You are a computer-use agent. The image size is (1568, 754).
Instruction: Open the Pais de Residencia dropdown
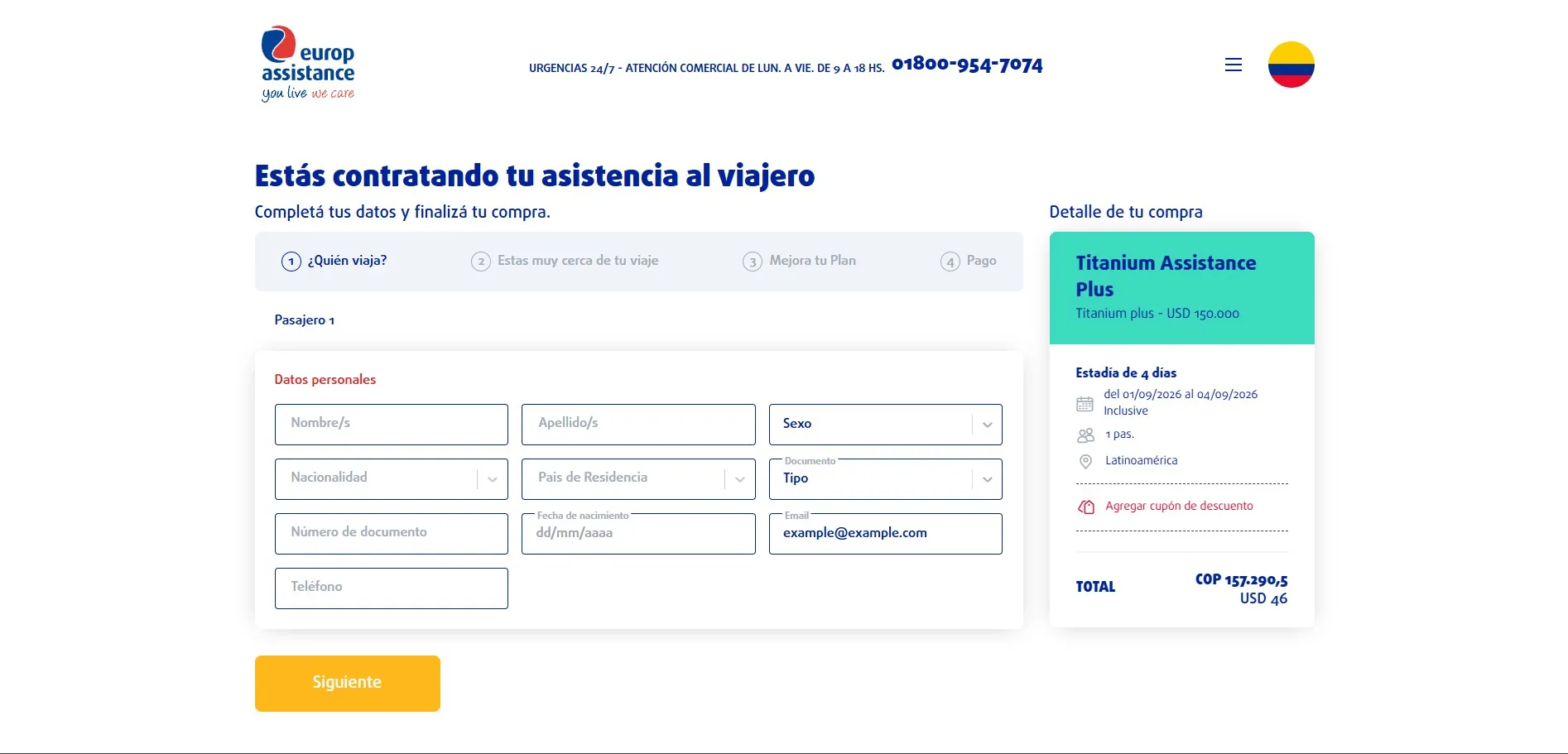click(x=638, y=479)
